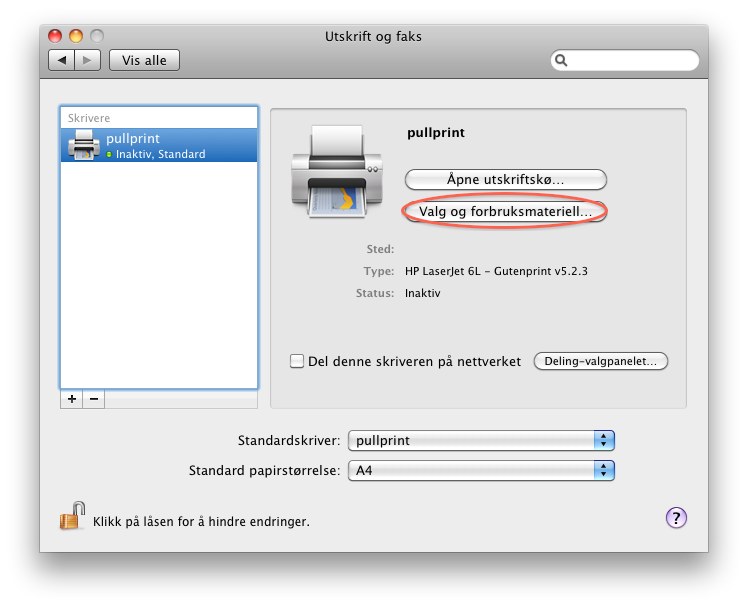The width and height of the screenshot is (748, 607).
Task: Show all preferences with Vis alle
Action: click(144, 61)
